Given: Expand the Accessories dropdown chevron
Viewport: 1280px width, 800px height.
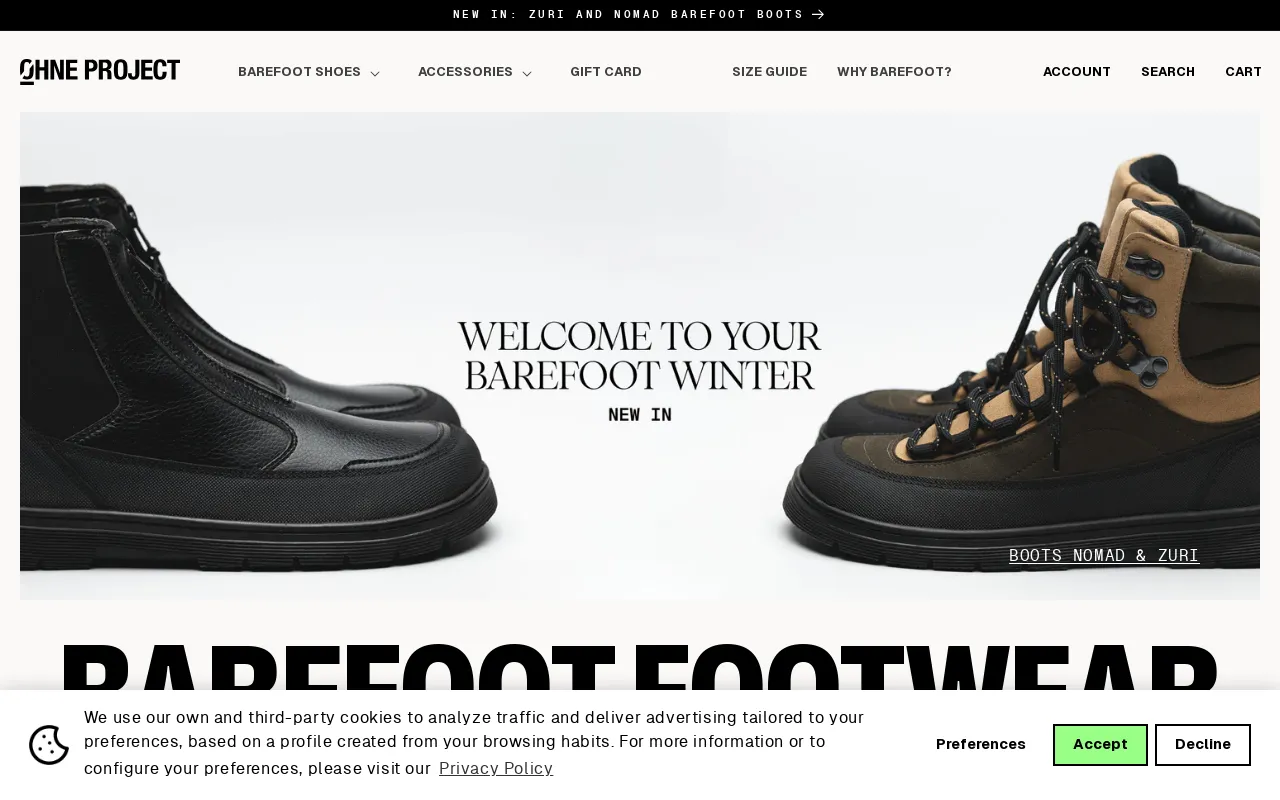Looking at the screenshot, I should pos(527,73).
